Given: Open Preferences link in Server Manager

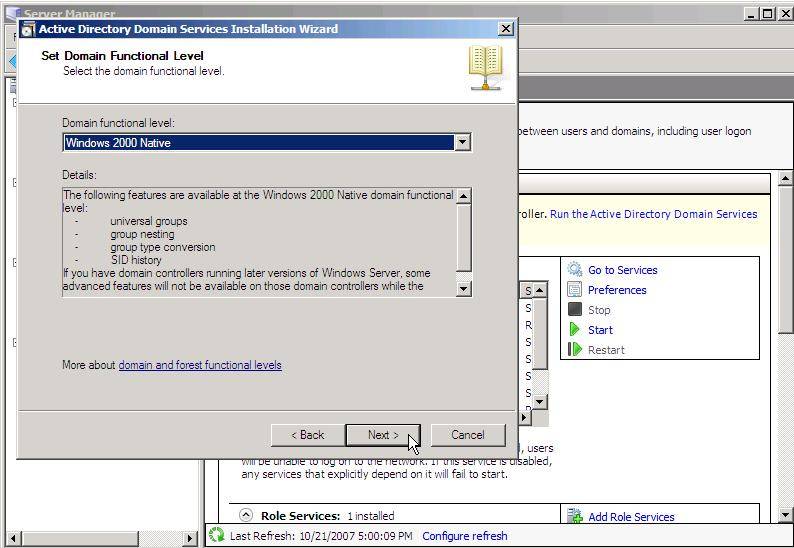Looking at the screenshot, I should (617, 290).
